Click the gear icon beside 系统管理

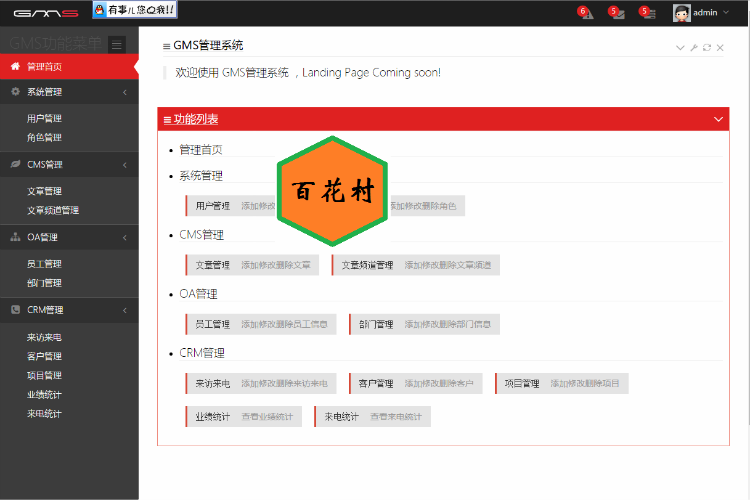pyautogui.click(x=15, y=91)
